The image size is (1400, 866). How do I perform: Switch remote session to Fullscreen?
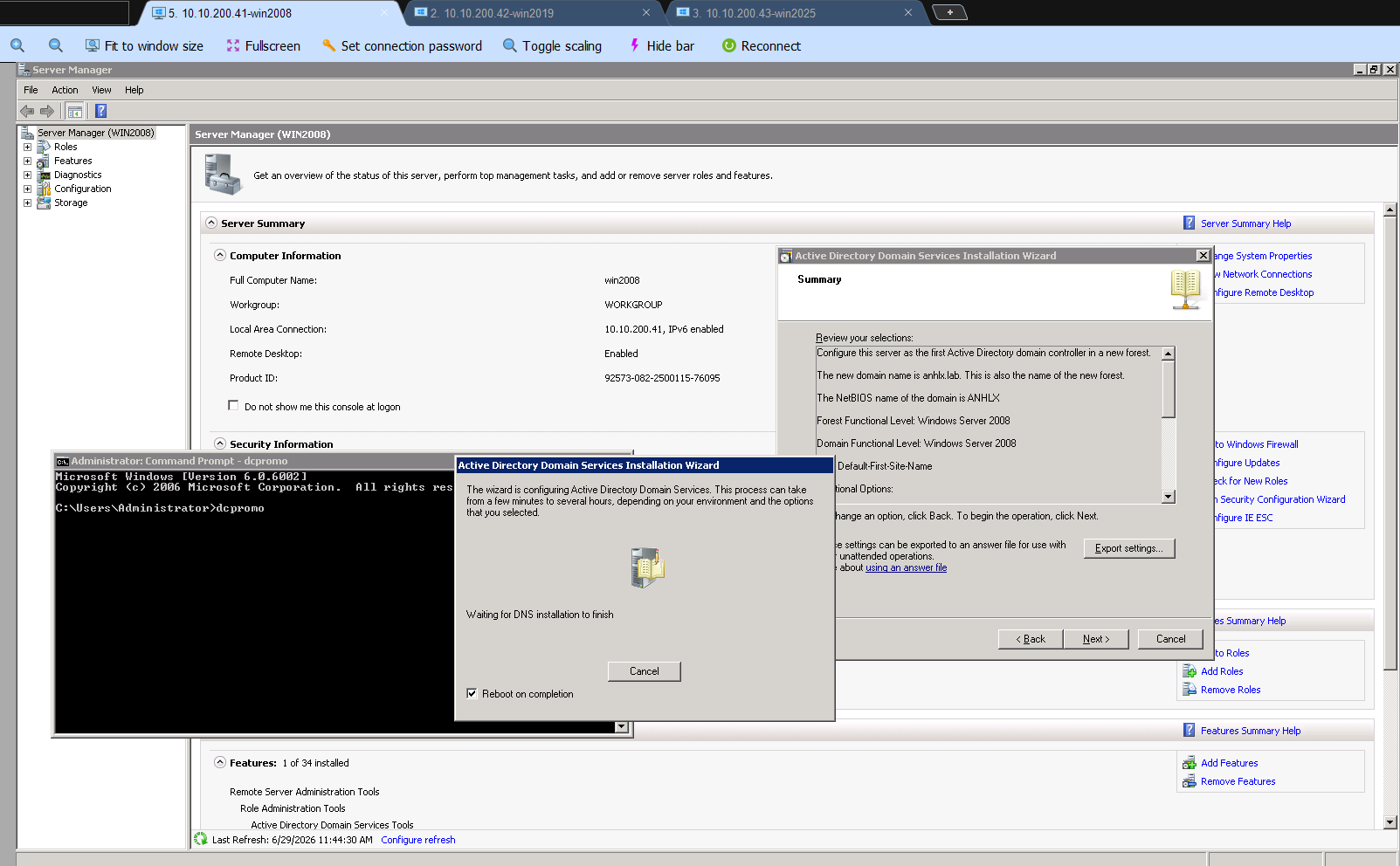click(263, 45)
